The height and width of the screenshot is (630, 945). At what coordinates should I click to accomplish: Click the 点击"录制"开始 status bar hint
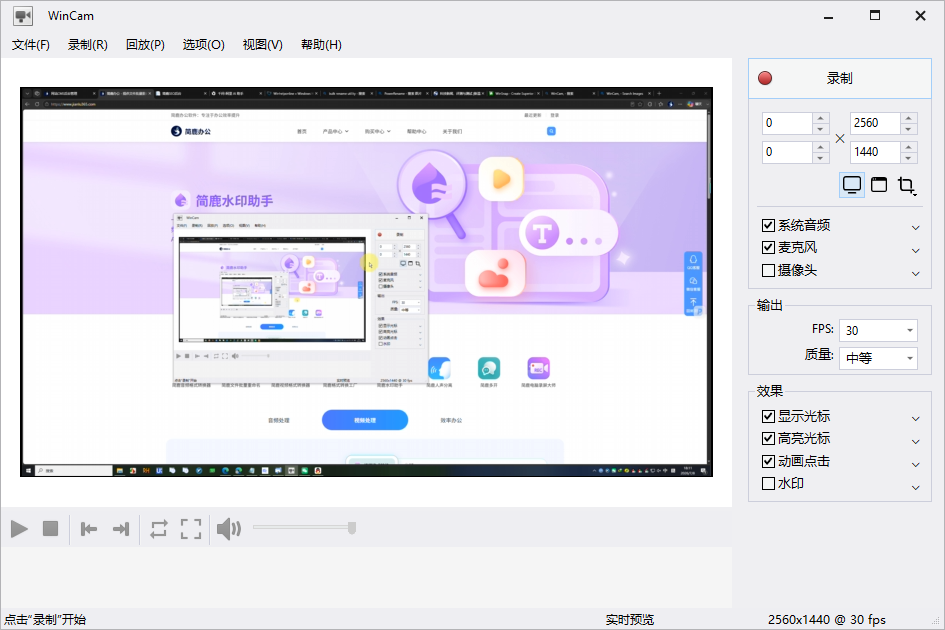(45, 620)
